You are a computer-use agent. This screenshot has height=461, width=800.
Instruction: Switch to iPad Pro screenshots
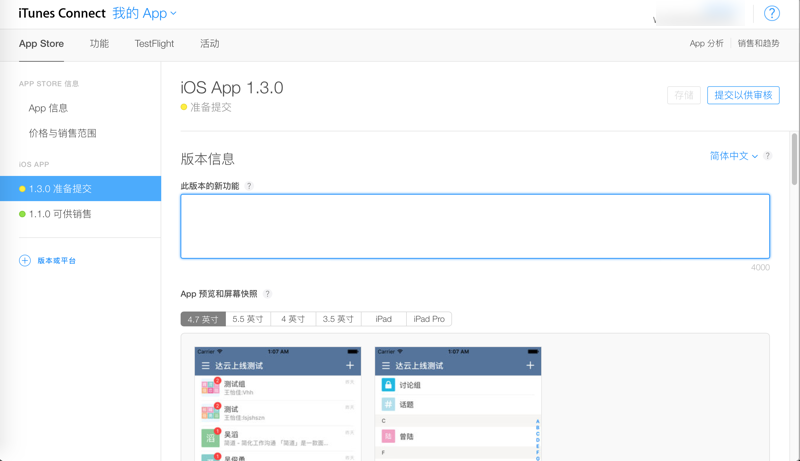(x=429, y=319)
